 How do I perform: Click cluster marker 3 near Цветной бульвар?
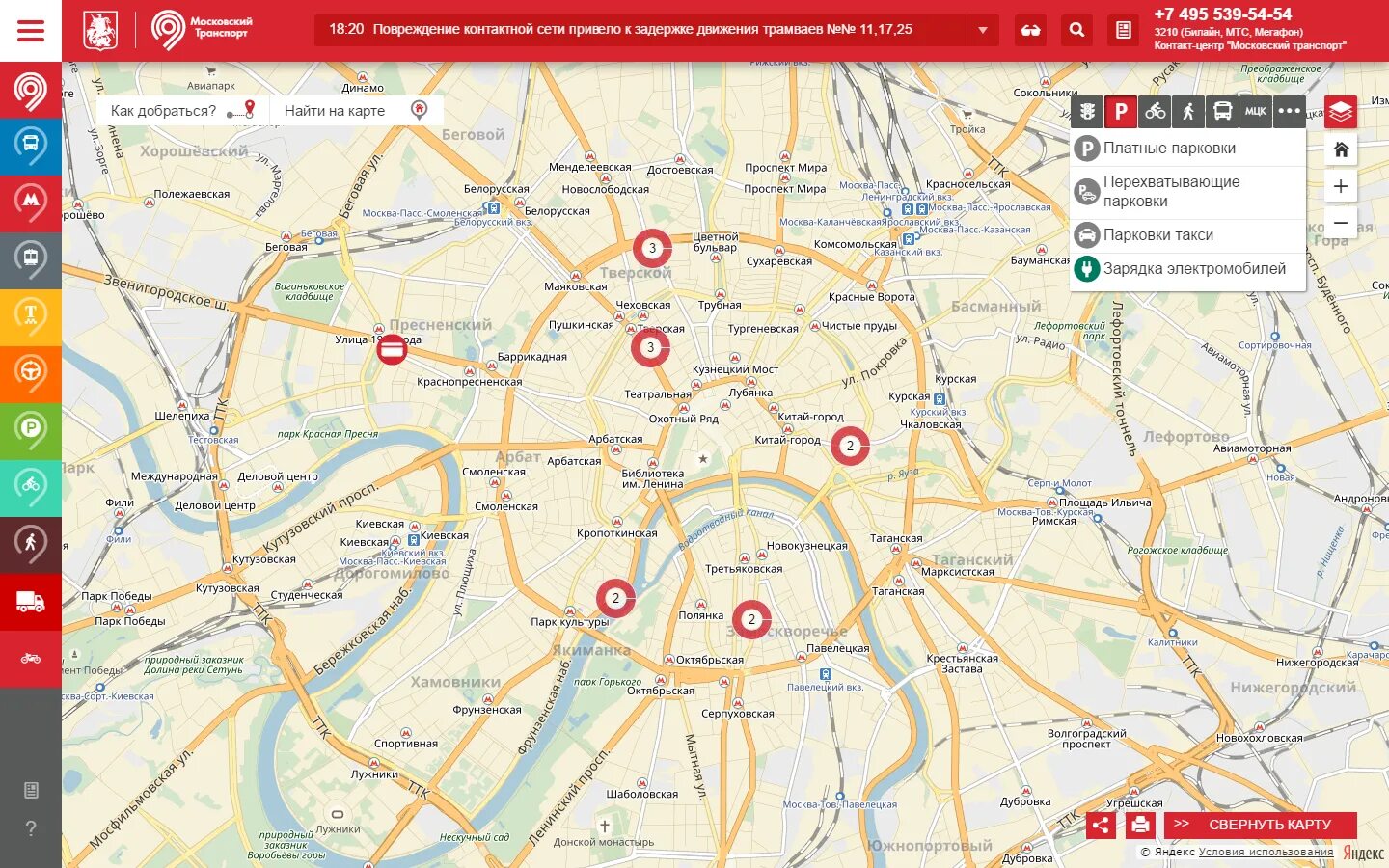(652, 249)
